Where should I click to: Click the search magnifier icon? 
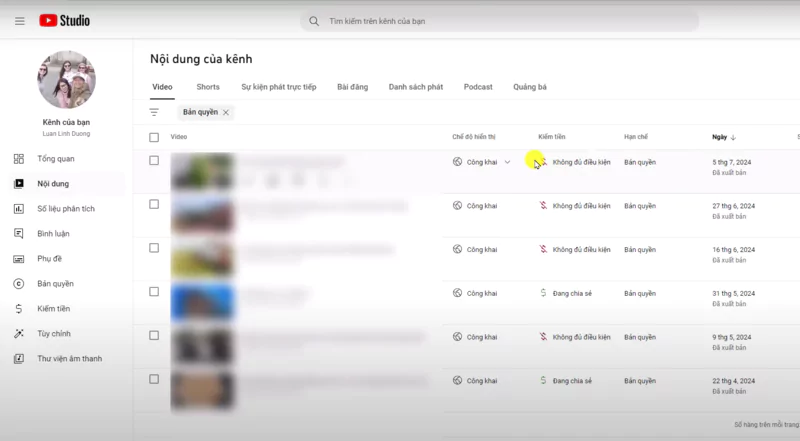(x=314, y=21)
